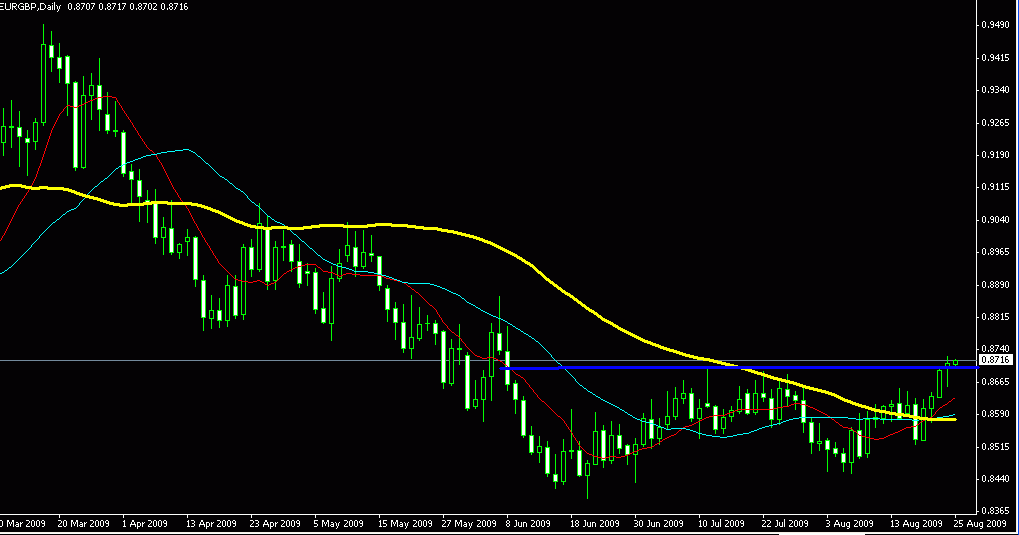Click the 23 Apr 2009 date label
The width and height of the screenshot is (1019, 535).
click(x=275, y=523)
